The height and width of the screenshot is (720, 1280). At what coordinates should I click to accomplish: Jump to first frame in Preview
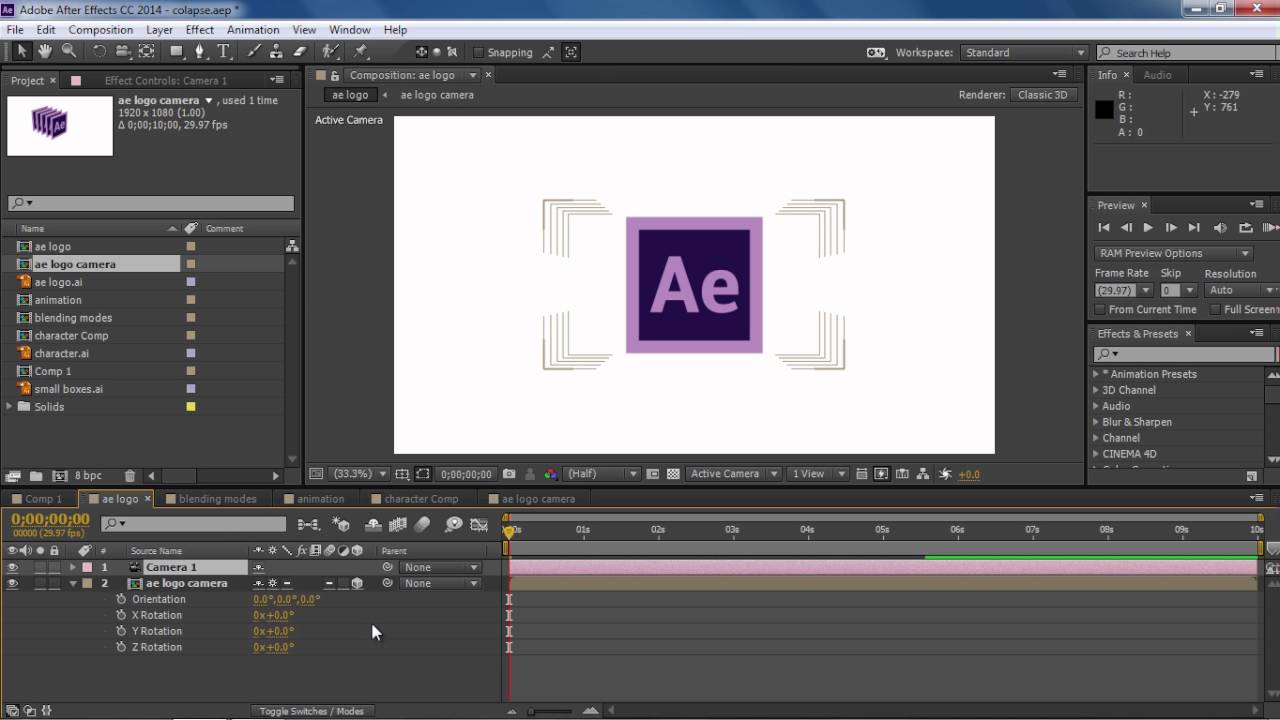[1104, 228]
